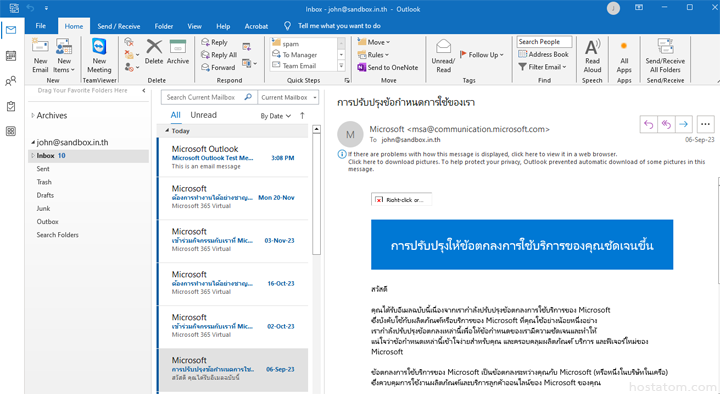The height and width of the screenshot is (394, 720).
Task: Switch to the Acrobat tab
Action: [x=256, y=26]
